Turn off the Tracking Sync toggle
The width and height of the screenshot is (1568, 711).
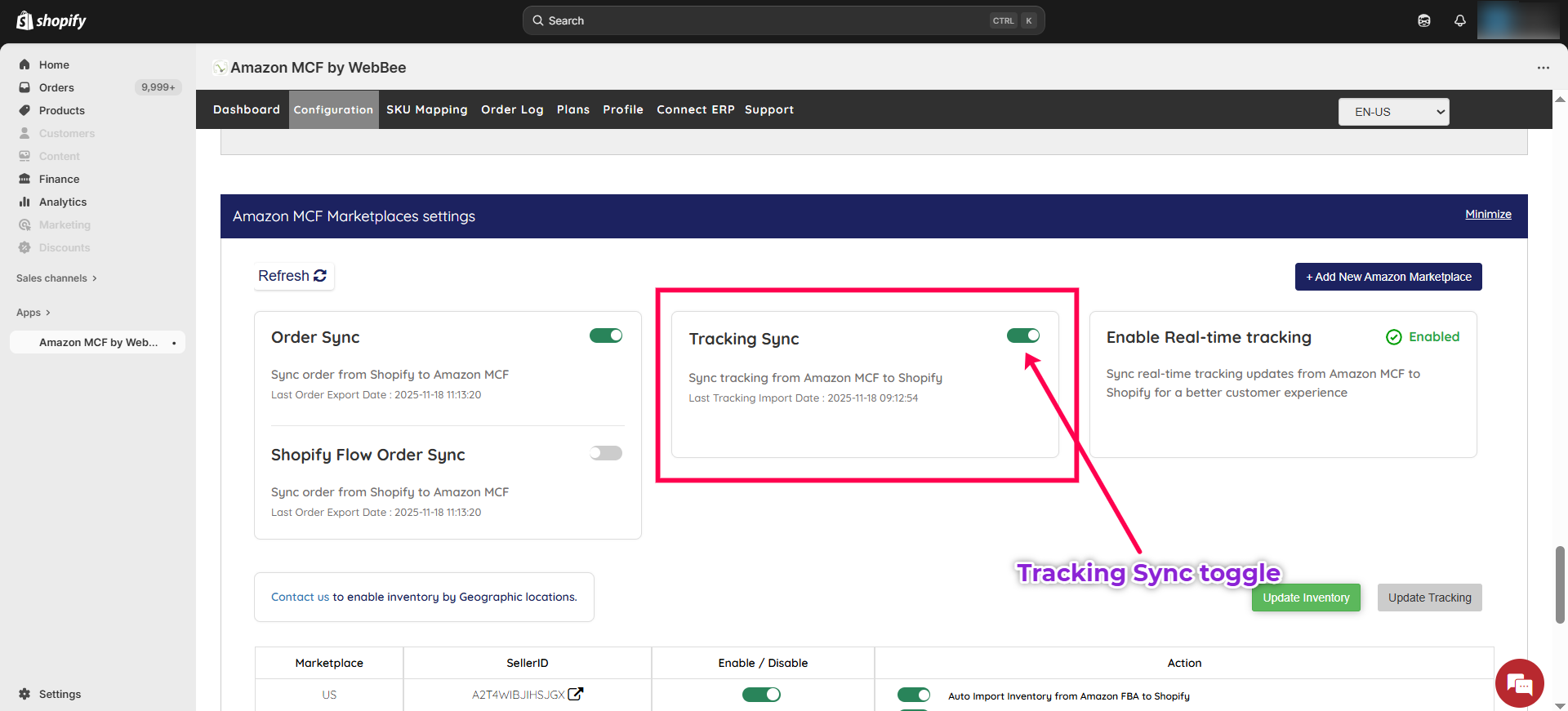coord(1022,336)
